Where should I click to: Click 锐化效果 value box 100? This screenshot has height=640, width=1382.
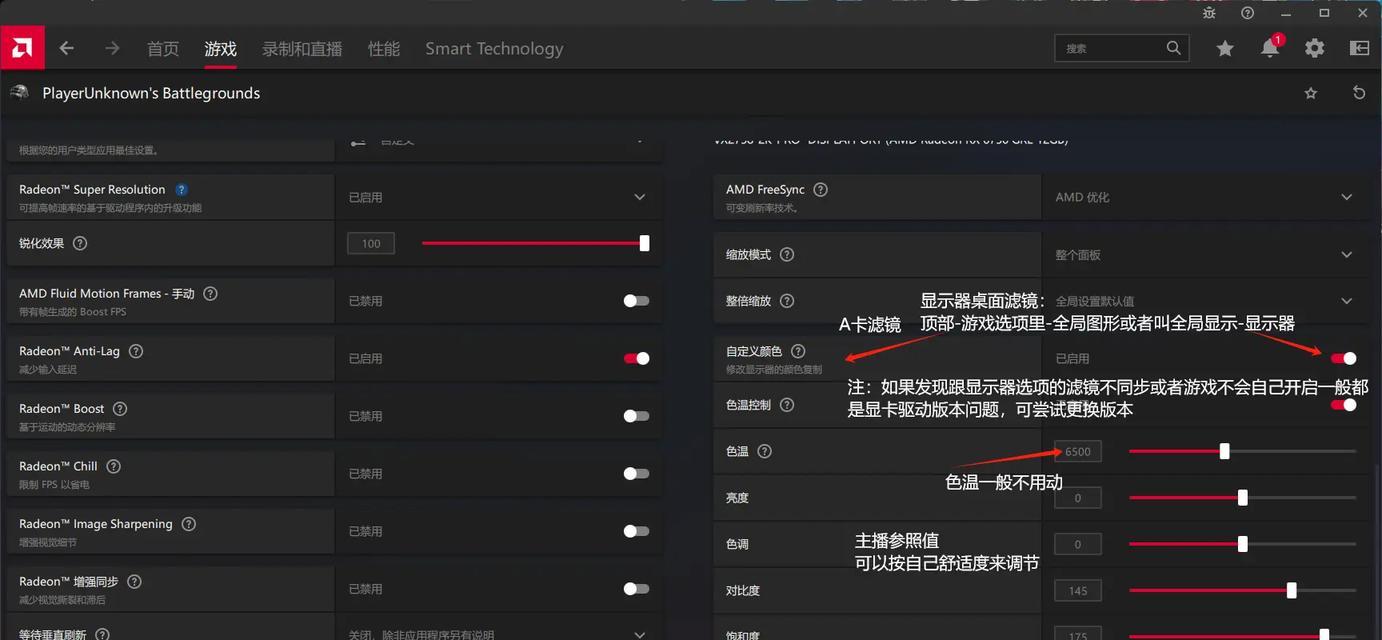tap(371, 243)
